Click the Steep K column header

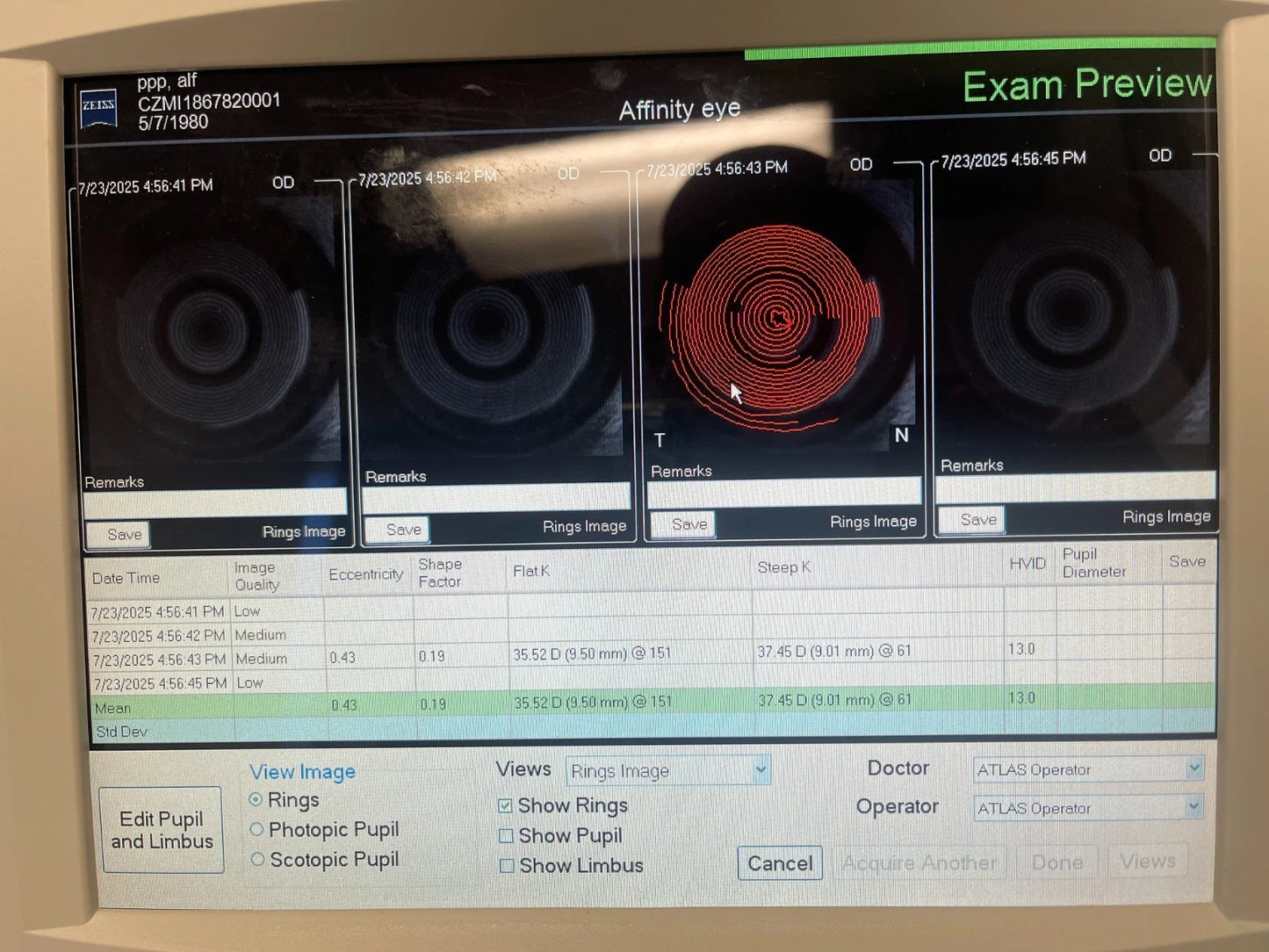783,567
